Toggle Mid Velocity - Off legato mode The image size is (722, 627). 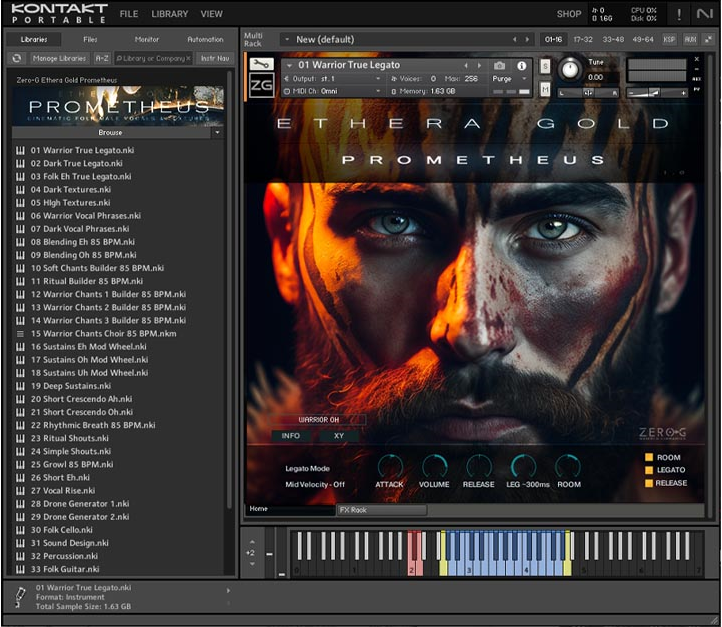click(x=315, y=484)
